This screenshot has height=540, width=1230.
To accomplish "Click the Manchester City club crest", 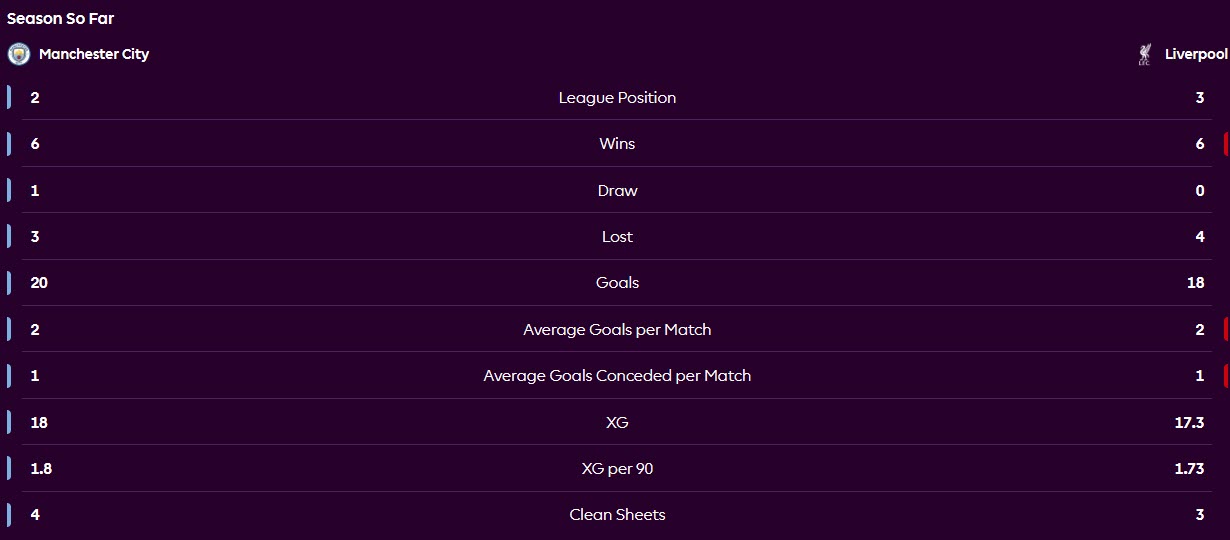I will [x=18, y=54].
